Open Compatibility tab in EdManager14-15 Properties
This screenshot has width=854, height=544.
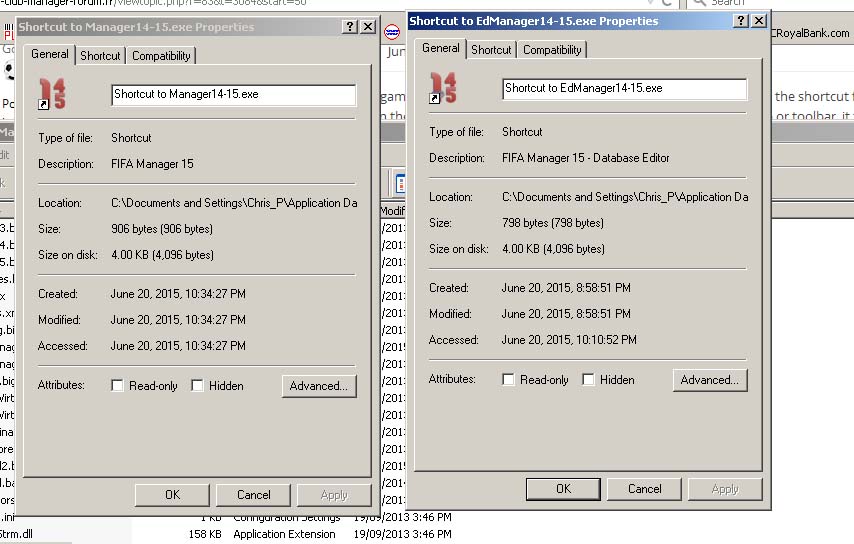click(552, 50)
